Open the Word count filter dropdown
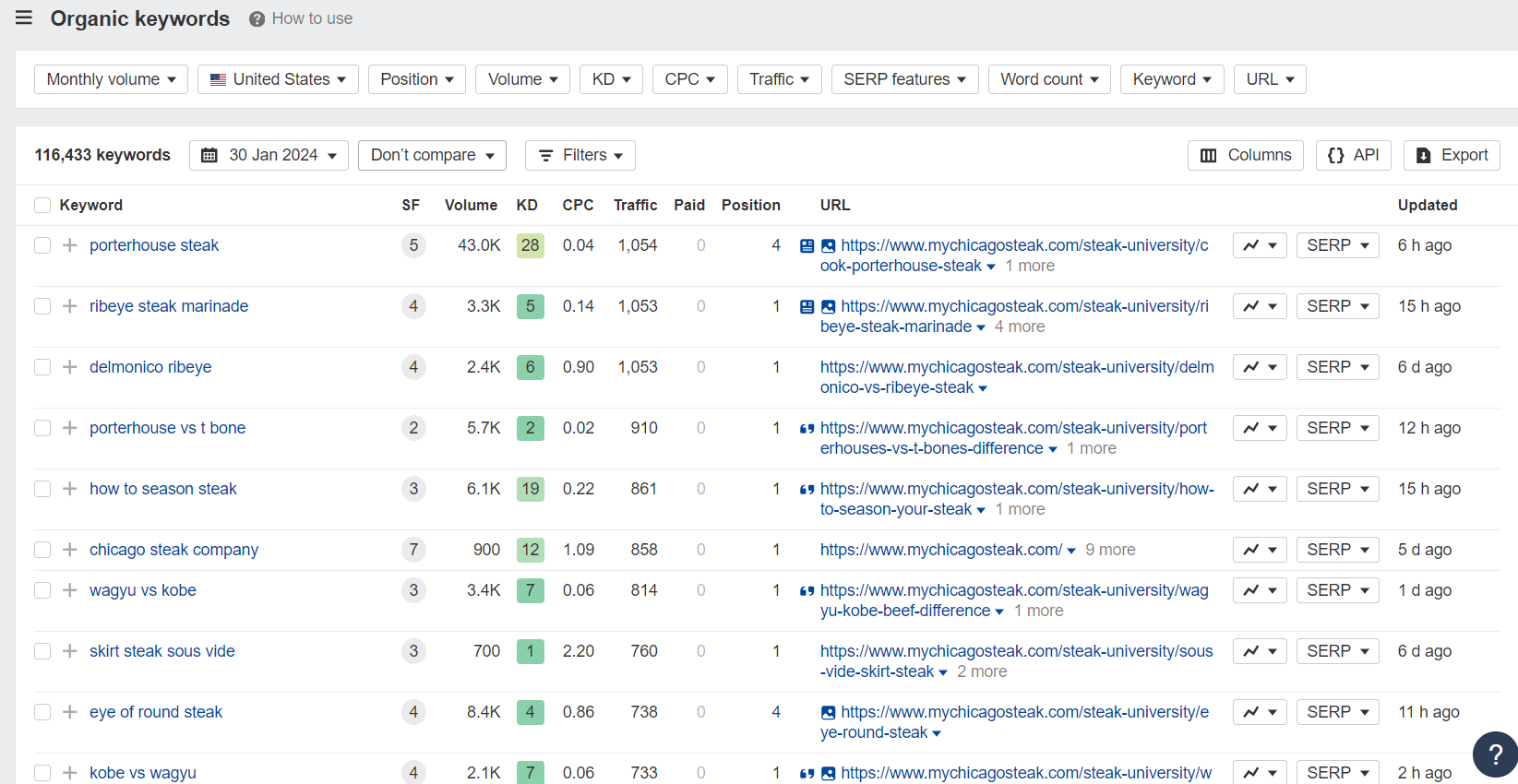 (1049, 79)
